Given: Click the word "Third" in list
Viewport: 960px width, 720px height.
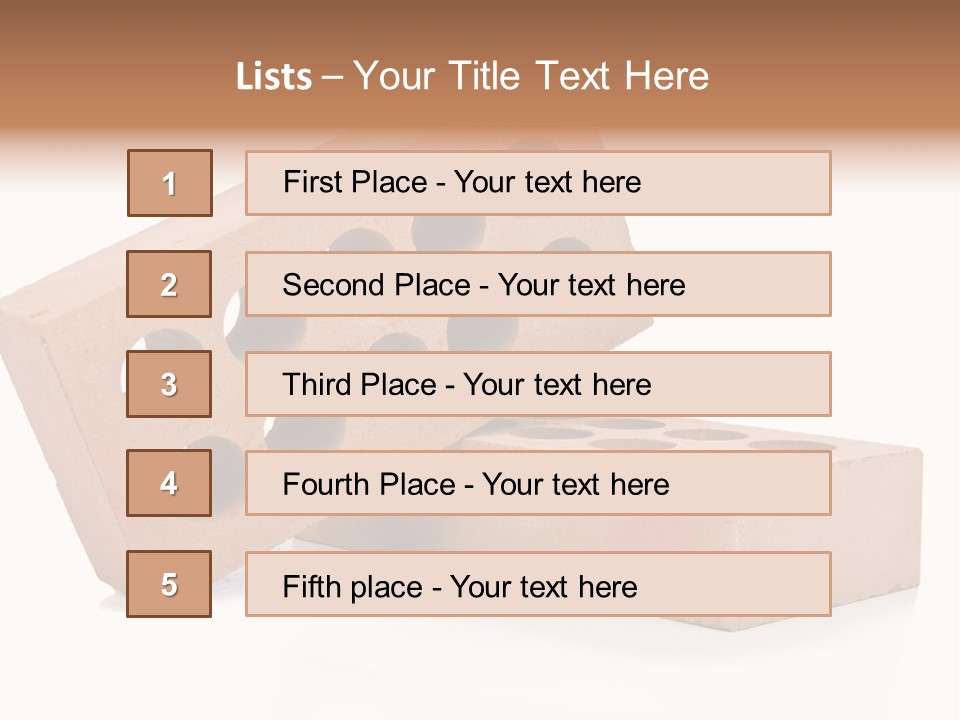Looking at the screenshot, I should pos(318,385).
